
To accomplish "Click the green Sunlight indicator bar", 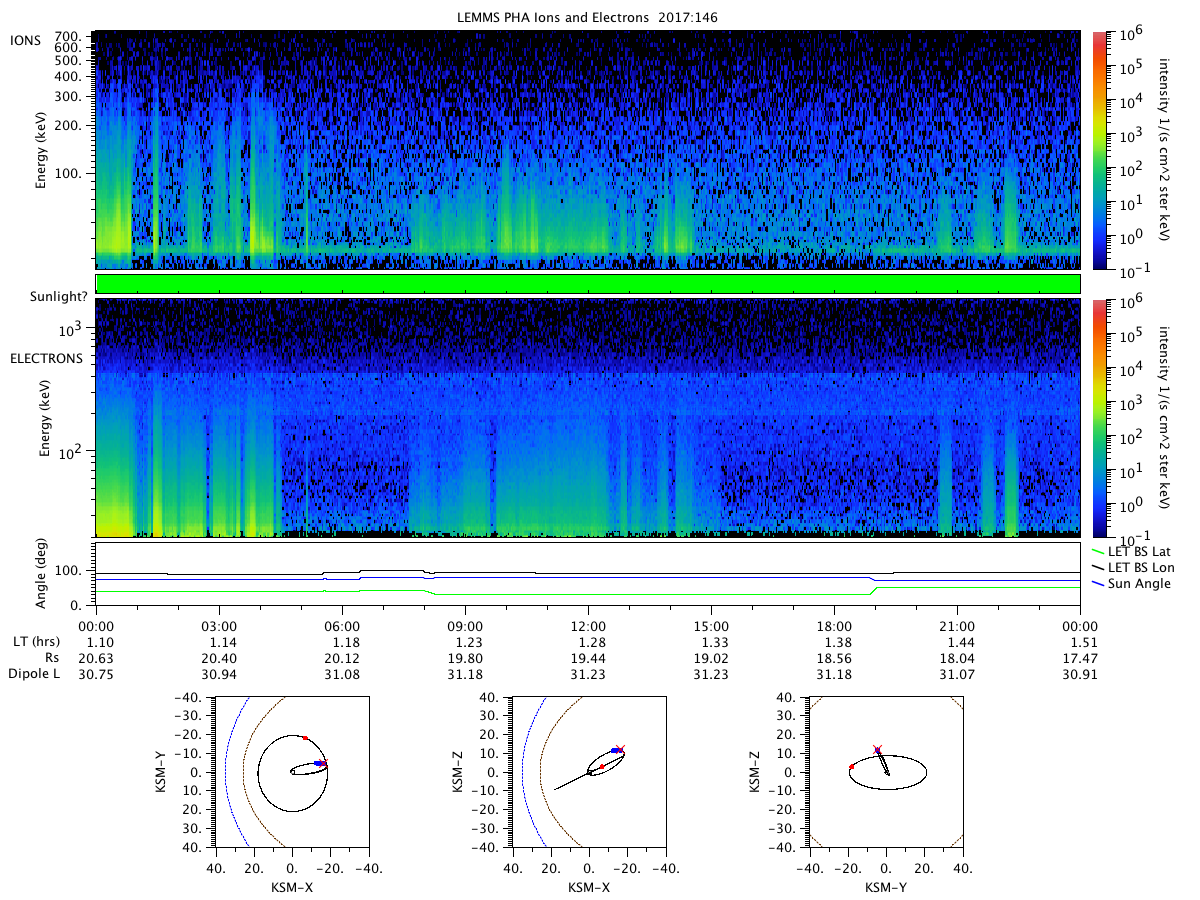I will click(x=588, y=284).
